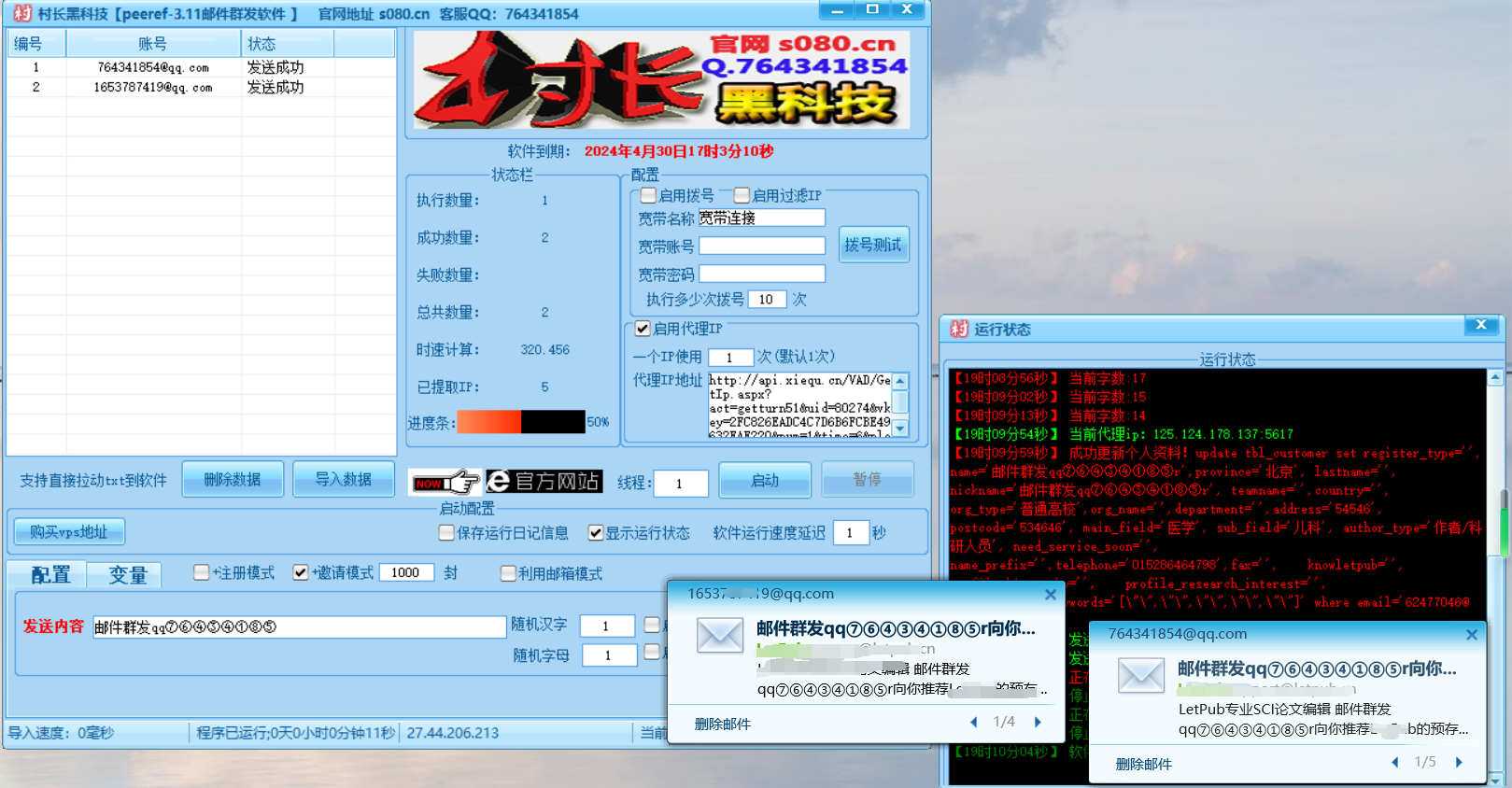The height and width of the screenshot is (788, 1512).
Task: Tick the +注册模式 checkbox
Action: pyautogui.click(x=202, y=572)
